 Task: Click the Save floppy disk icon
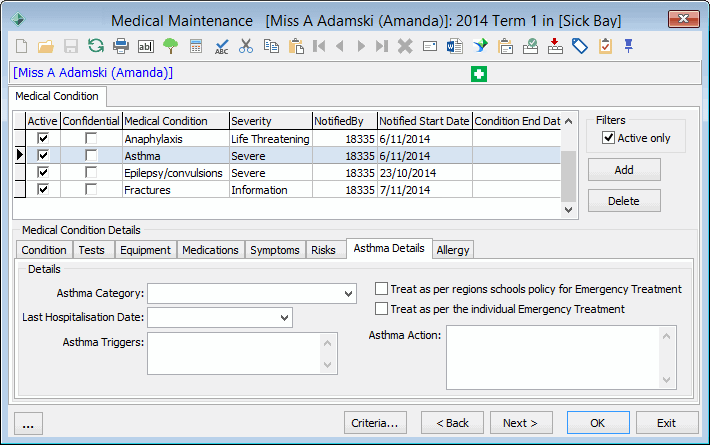pyautogui.click(x=71, y=46)
